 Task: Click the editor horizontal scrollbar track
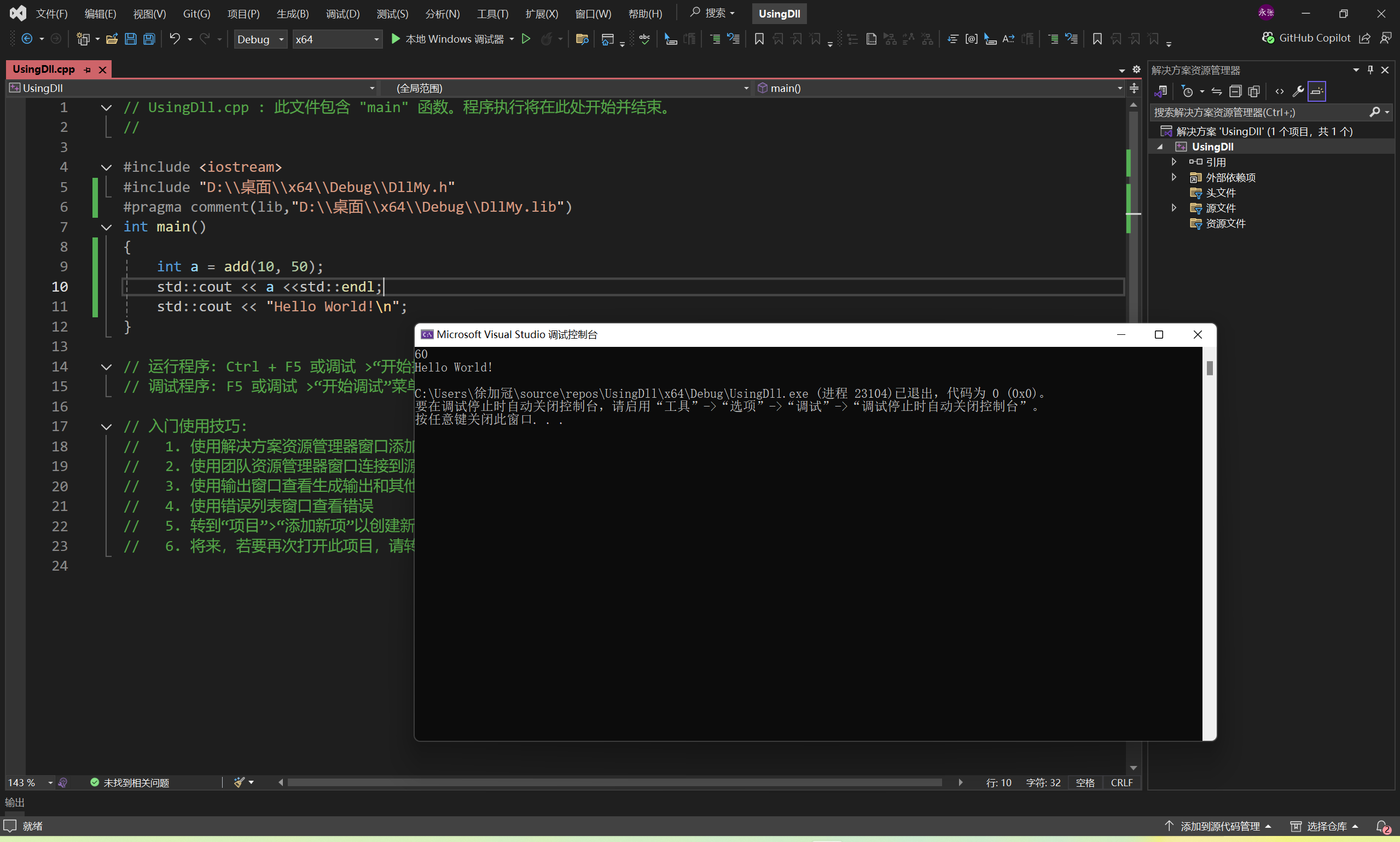(x=614, y=782)
